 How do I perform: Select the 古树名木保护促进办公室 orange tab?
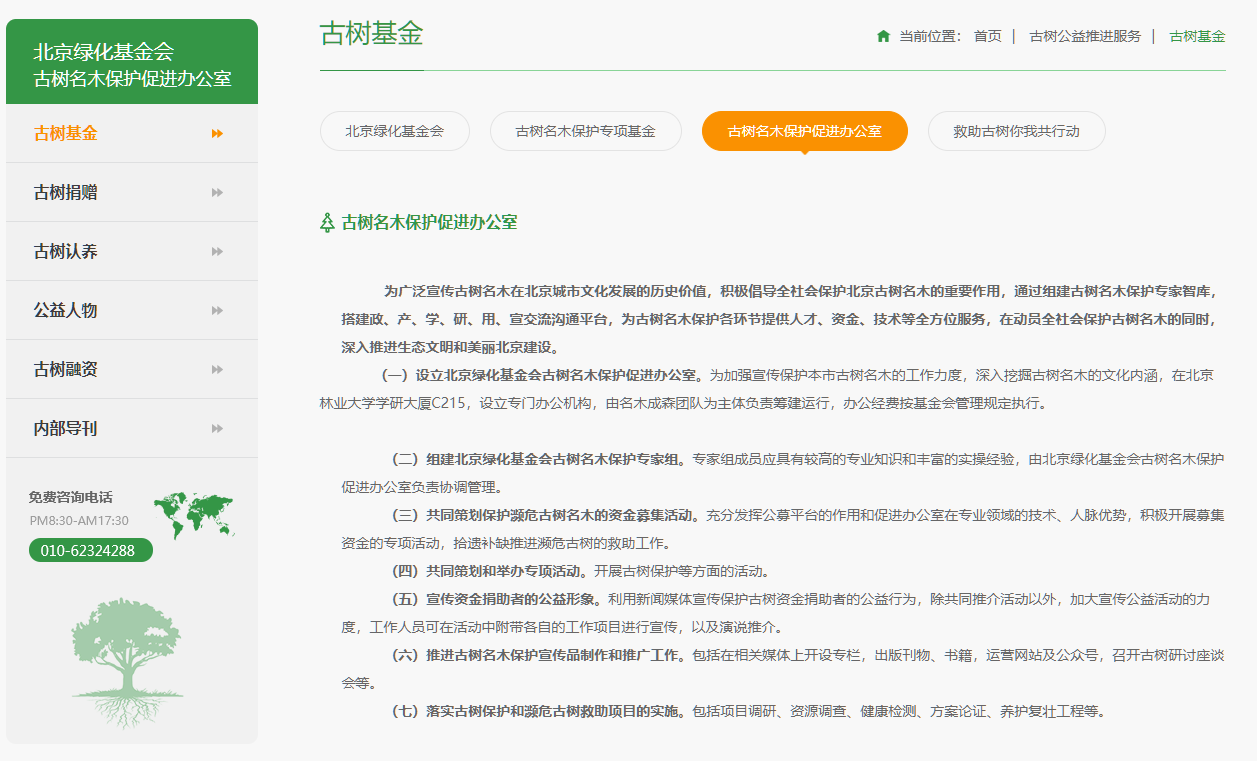804,131
